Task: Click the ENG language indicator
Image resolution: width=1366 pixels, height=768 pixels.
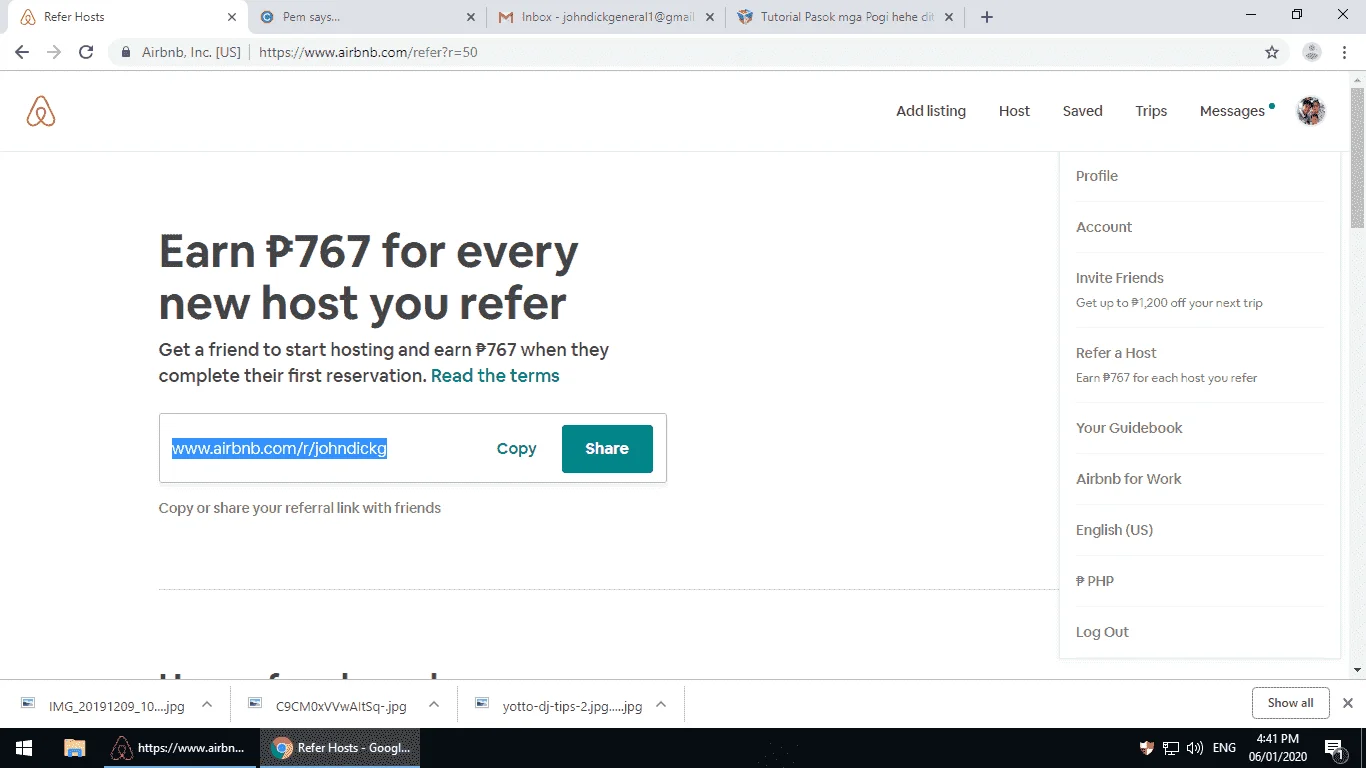Action: [x=1224, y=748]
